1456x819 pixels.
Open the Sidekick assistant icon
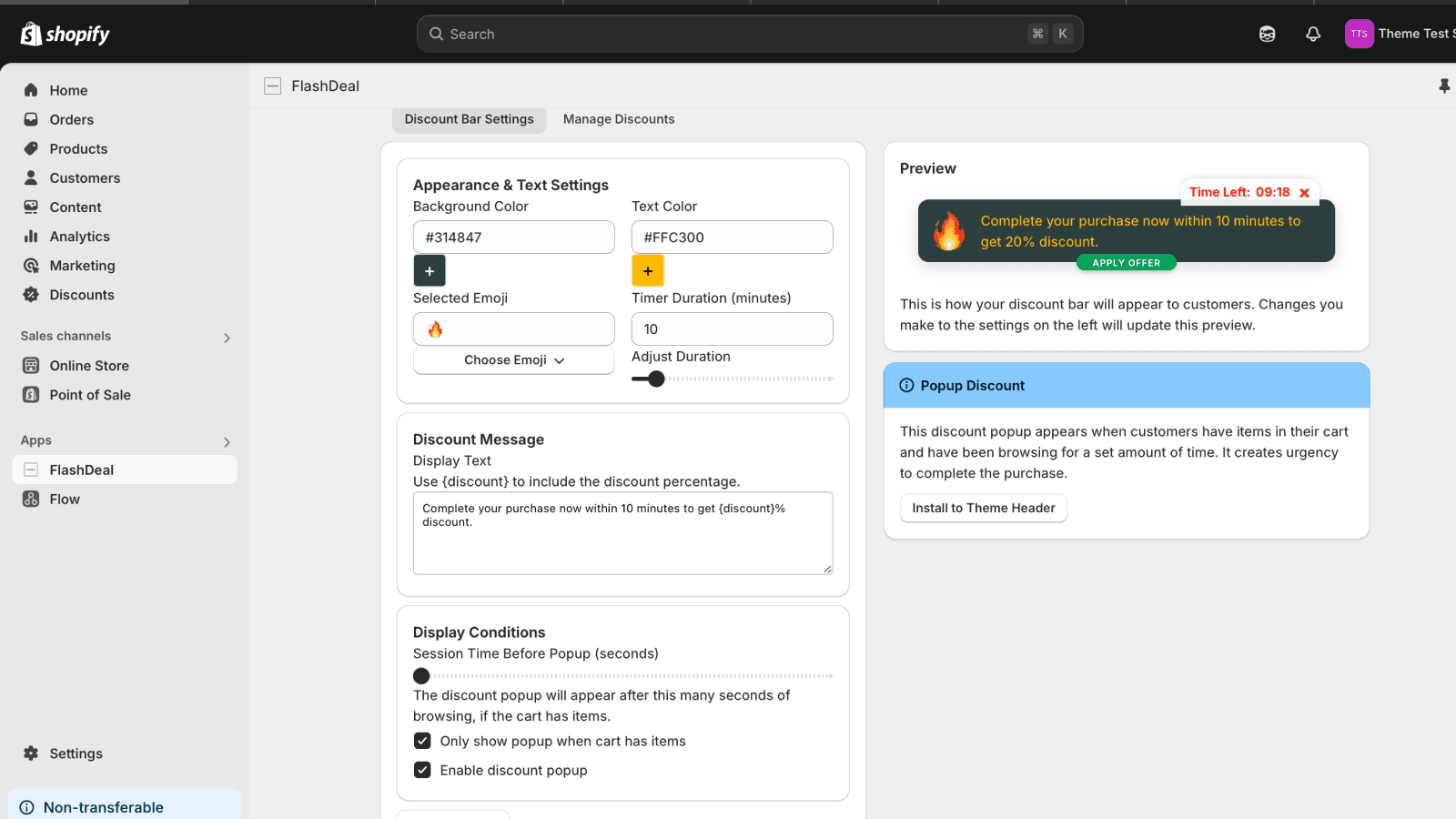coord(1267,34)
